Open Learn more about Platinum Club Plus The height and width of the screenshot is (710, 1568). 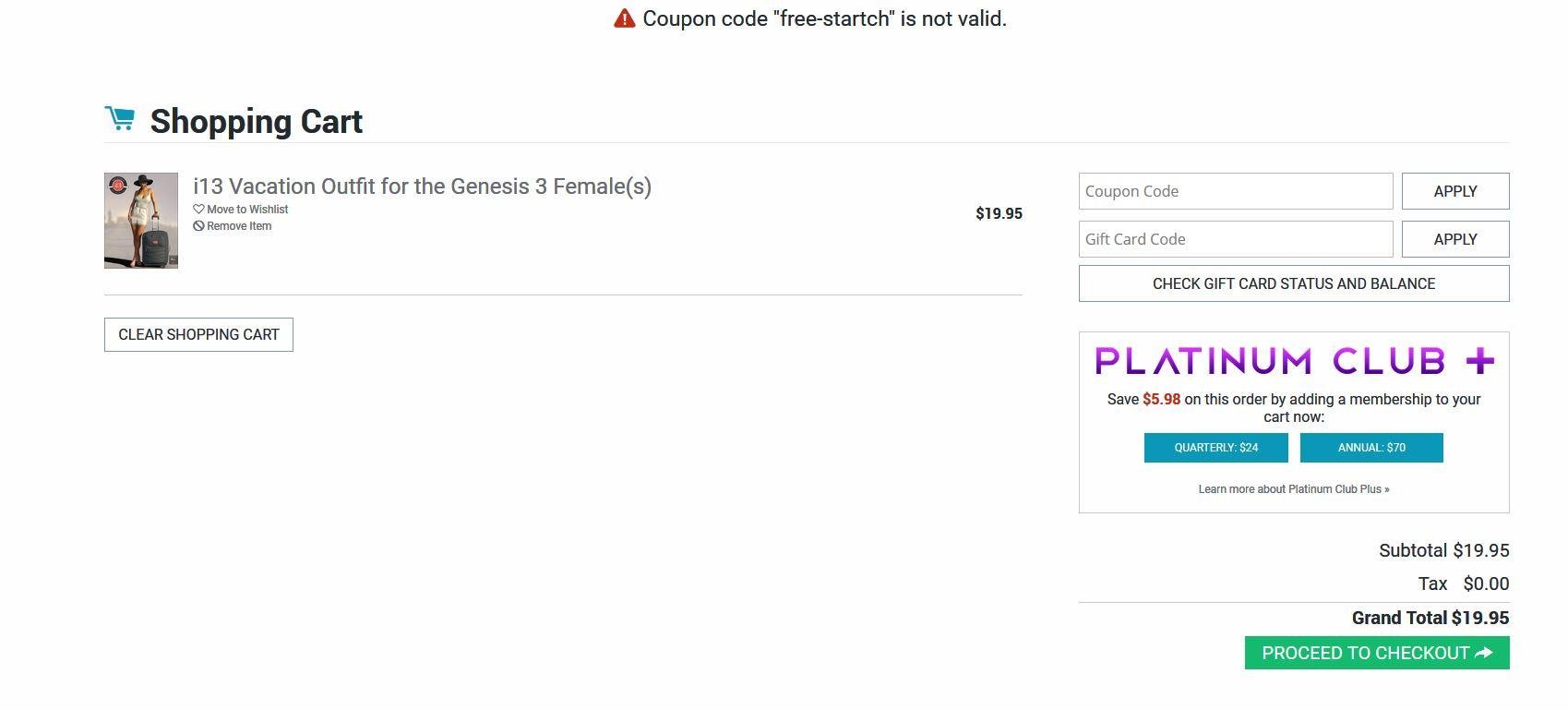click(1293, 489)
